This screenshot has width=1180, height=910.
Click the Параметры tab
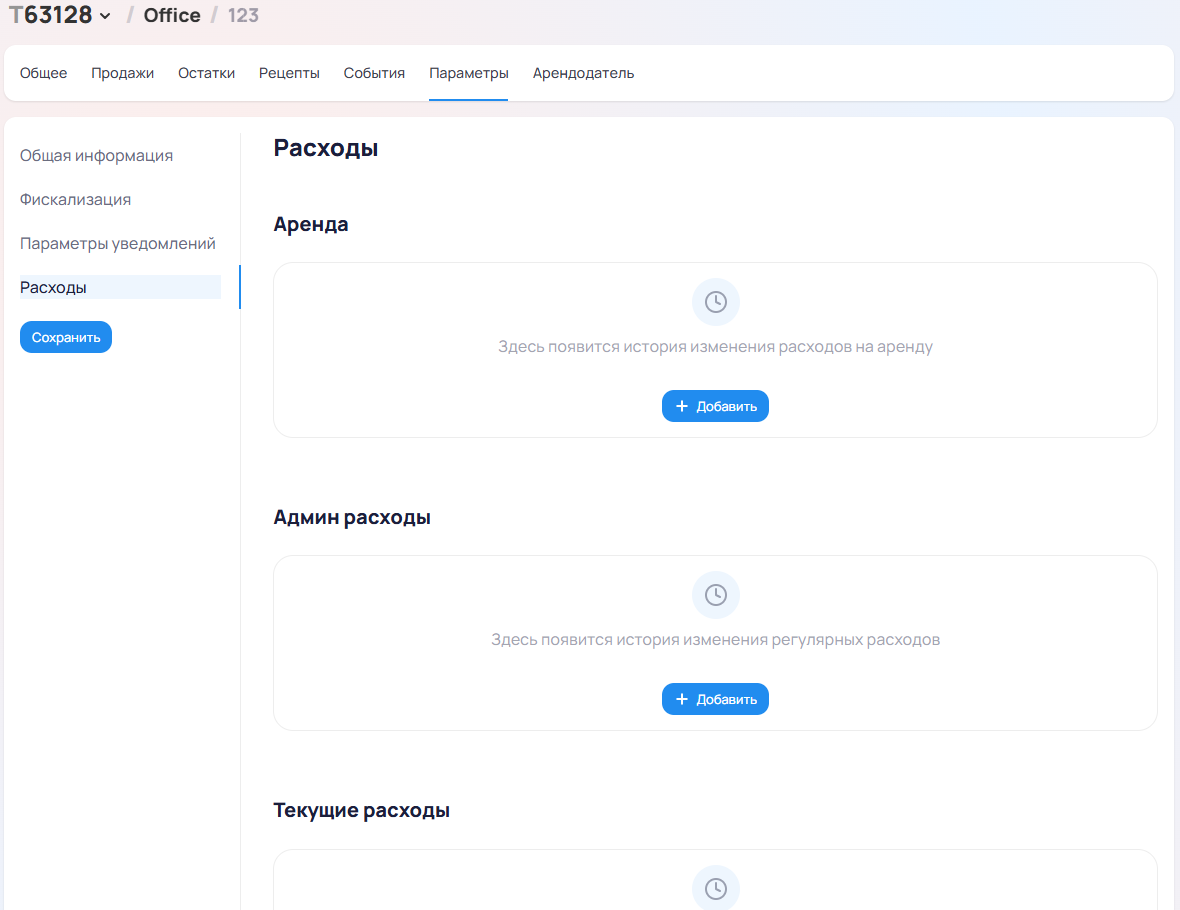pos(469,73)
